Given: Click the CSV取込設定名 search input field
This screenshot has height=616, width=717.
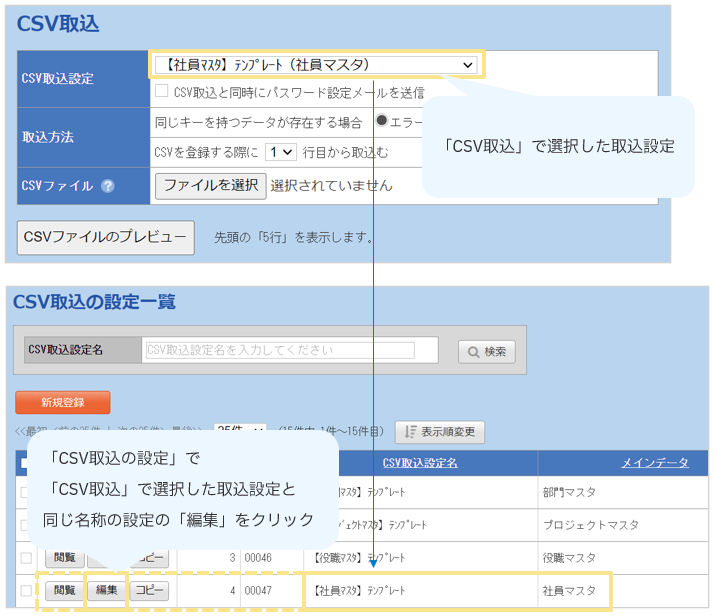Looking at the screenshot, I should 279,350.
